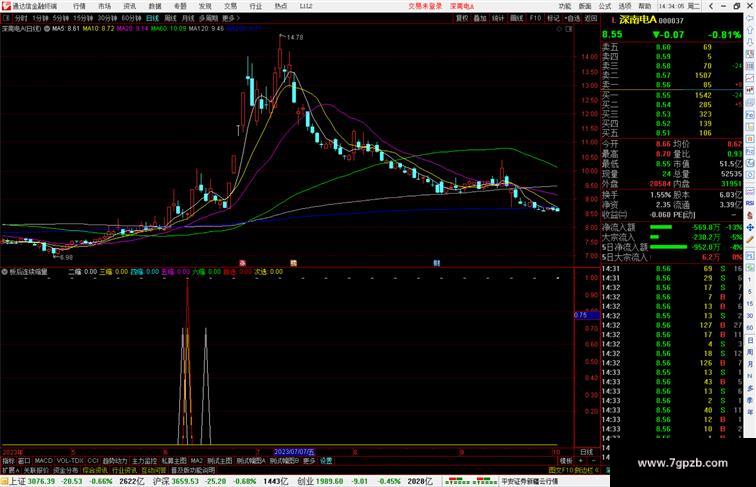The height and width of the screenshot is (487, 756).
Task: Open the 画线 drawing tool
Action: click(x=516, y=18)
